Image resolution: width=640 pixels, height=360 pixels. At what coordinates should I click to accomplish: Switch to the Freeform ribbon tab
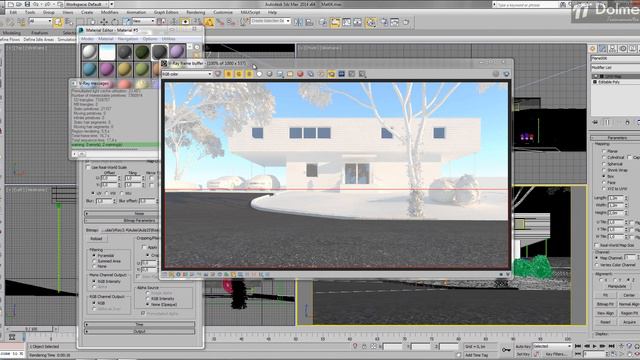coord(40,33)
